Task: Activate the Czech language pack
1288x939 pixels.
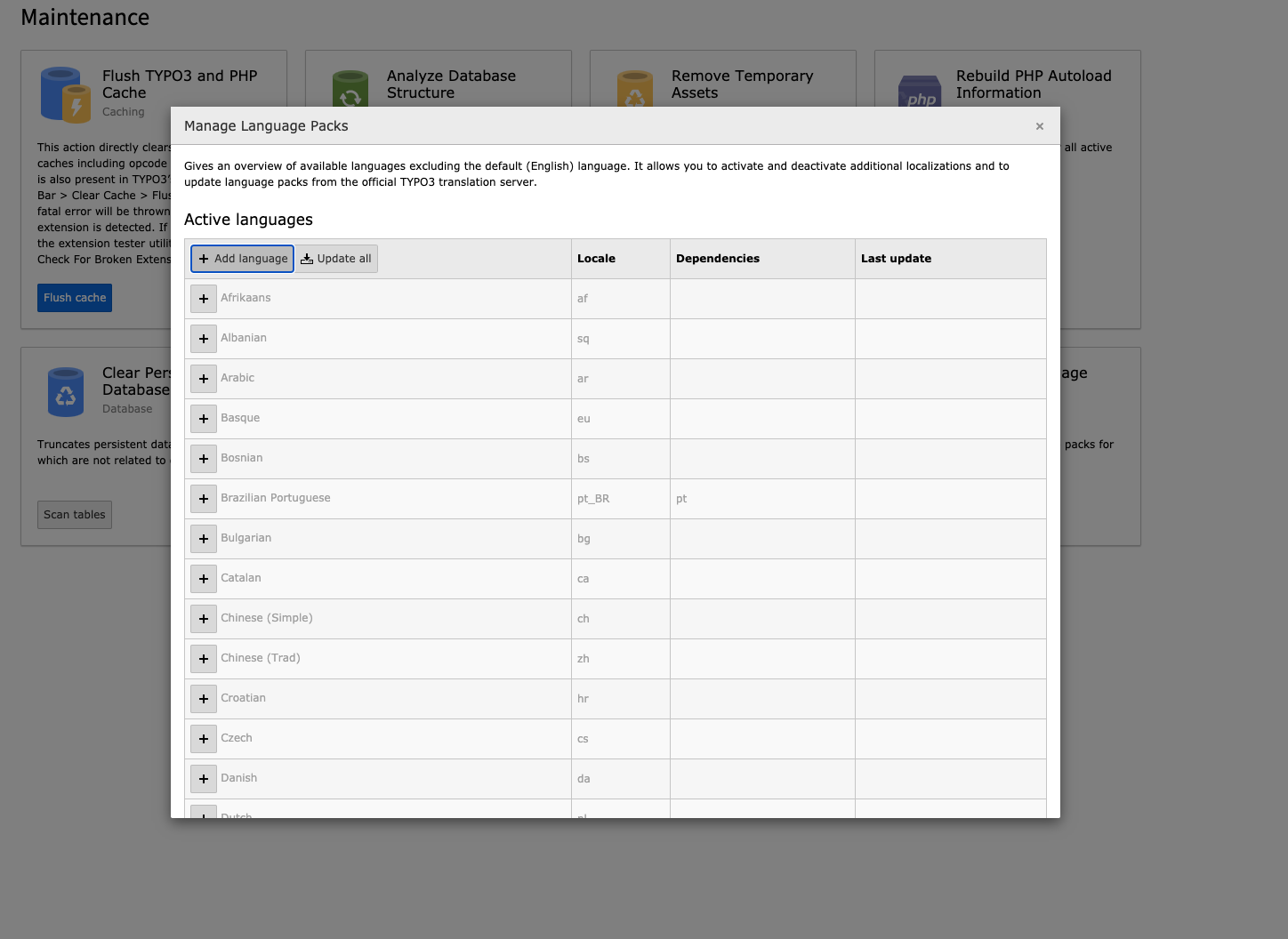Action: [203, 738]
